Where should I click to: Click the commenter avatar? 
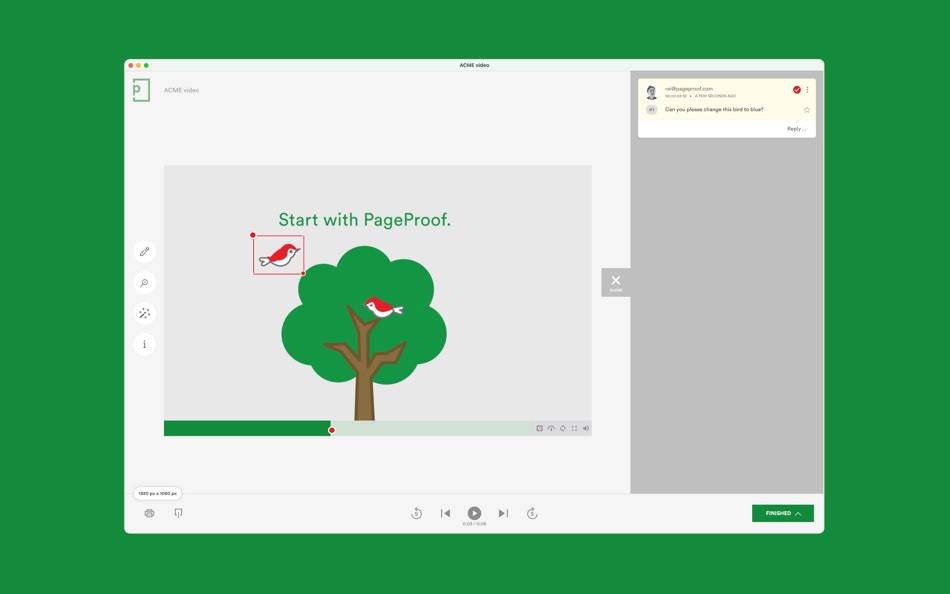(x=651, y=92)
